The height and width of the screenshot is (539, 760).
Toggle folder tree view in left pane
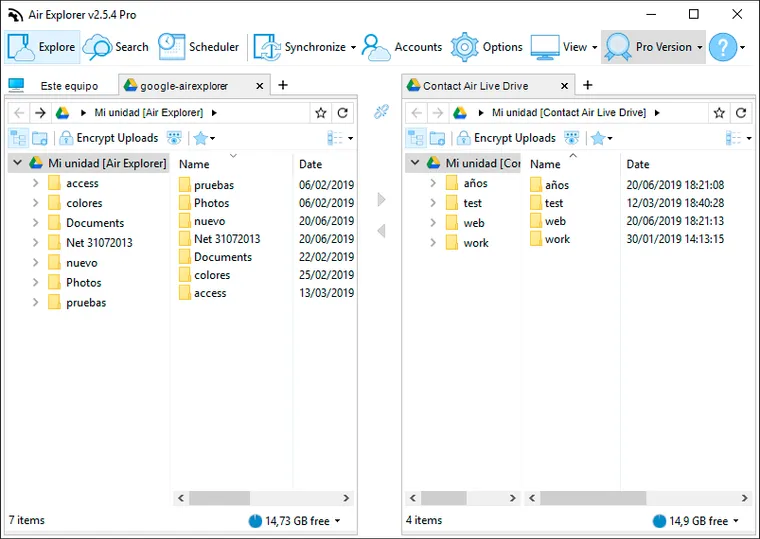(x=18, y=138)
